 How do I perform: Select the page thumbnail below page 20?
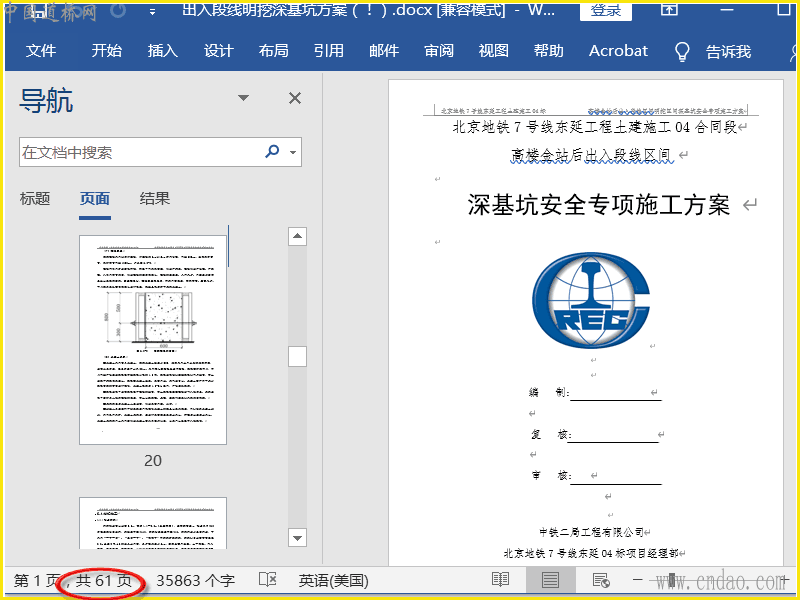coord(153,523)
